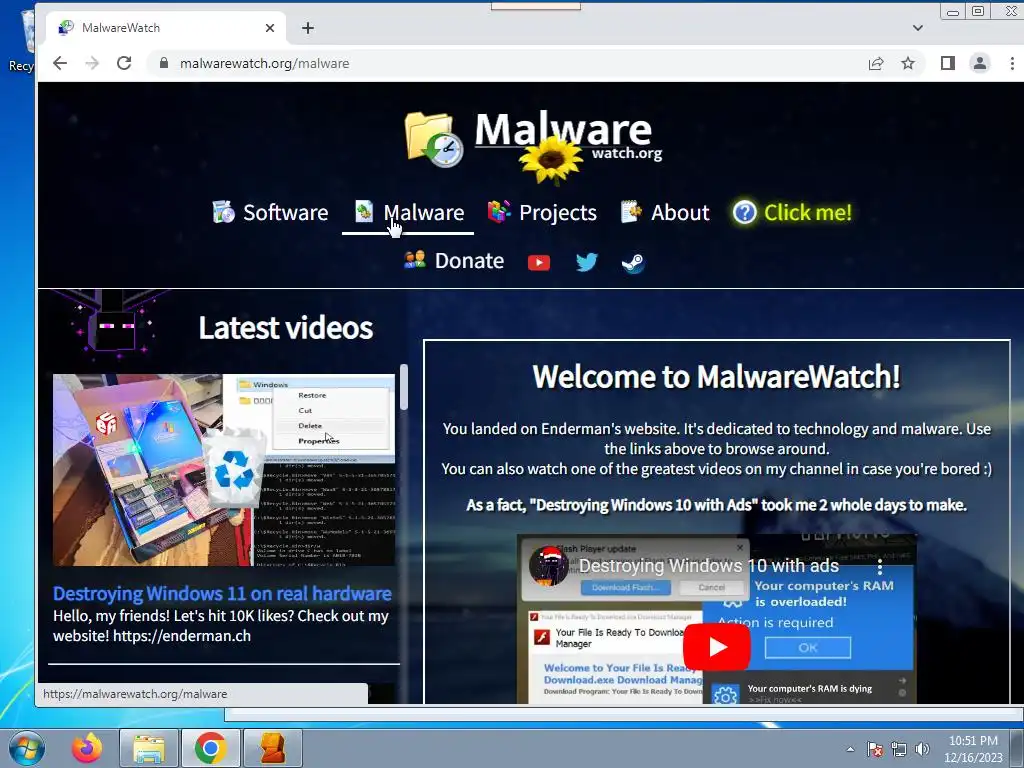The height and width of the screenshot is (768, 1024).
Task: Open 'Destroying Windows 11 on real hardware' link
Action: click(222, 594)
